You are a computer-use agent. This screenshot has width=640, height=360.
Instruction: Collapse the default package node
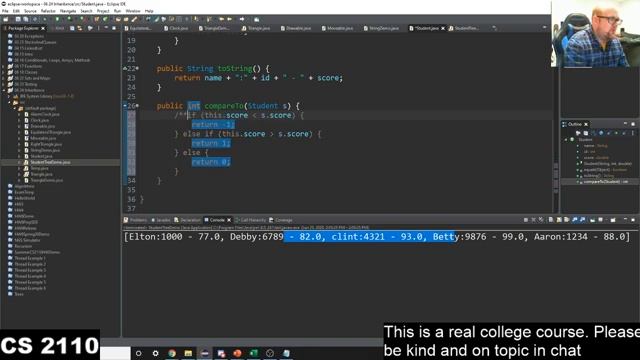click(x=15, y=109)
